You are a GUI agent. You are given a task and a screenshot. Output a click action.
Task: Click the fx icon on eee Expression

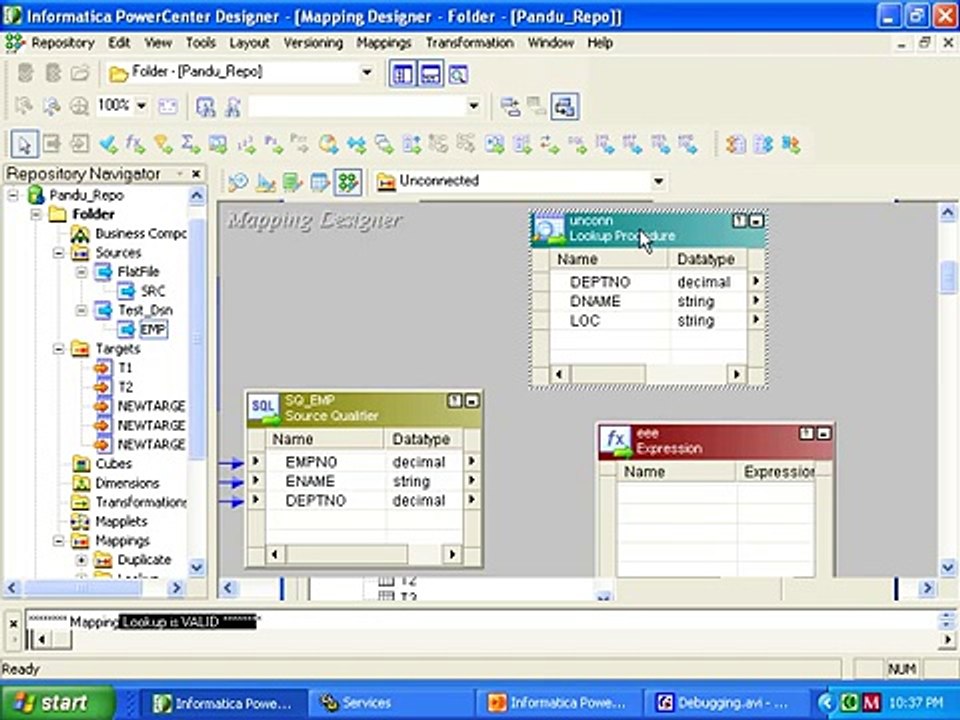pos(617,442)
